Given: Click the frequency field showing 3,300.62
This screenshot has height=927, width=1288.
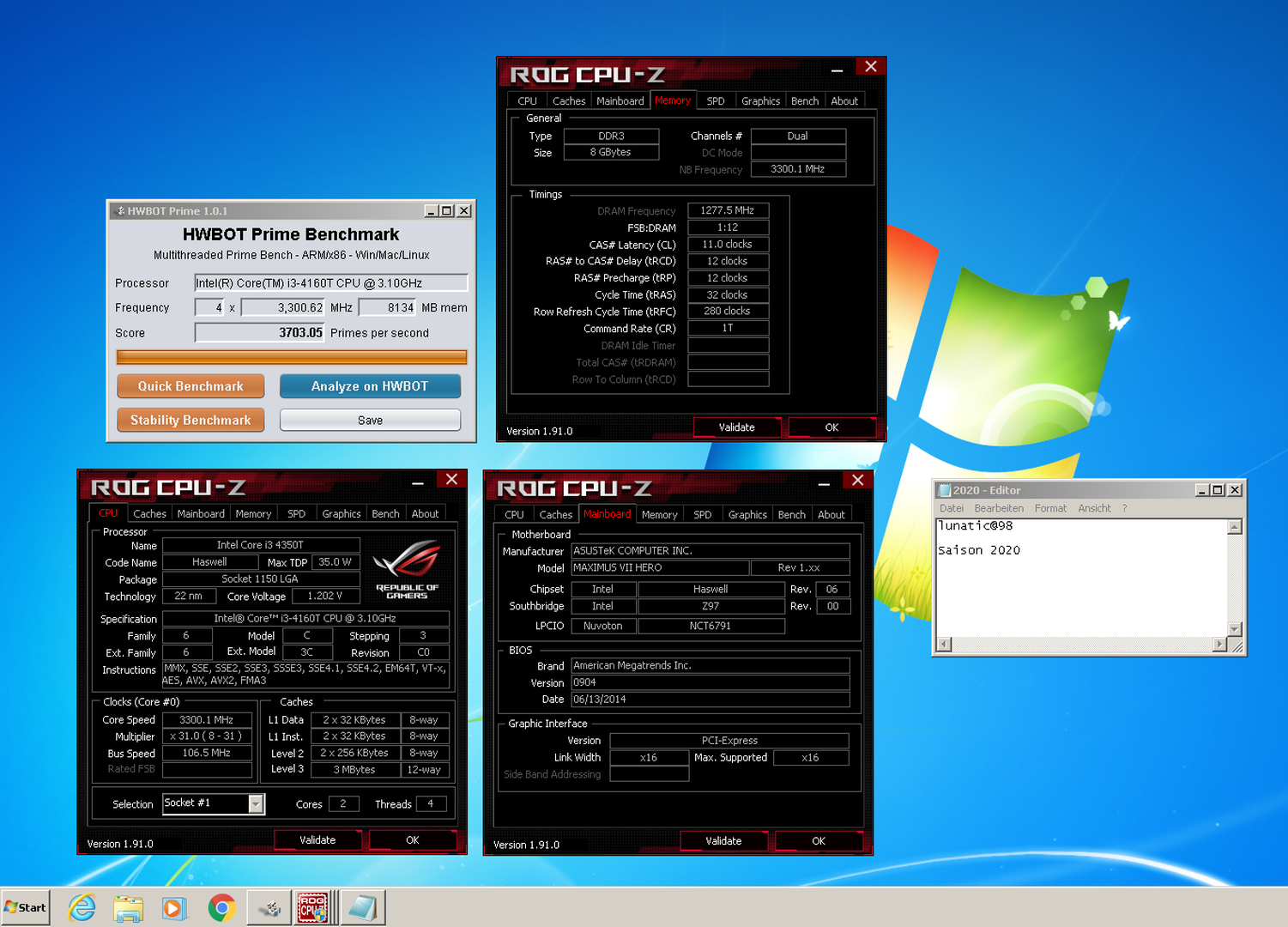Looking at the screenshot, I should tap(283, 307).
